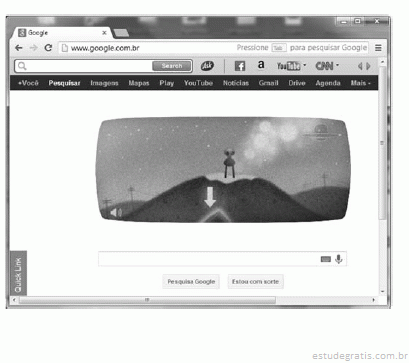Viewport: 409px width, 363px height.
Task: Open the Ask toolbar logo
Action: pos(207,66)
